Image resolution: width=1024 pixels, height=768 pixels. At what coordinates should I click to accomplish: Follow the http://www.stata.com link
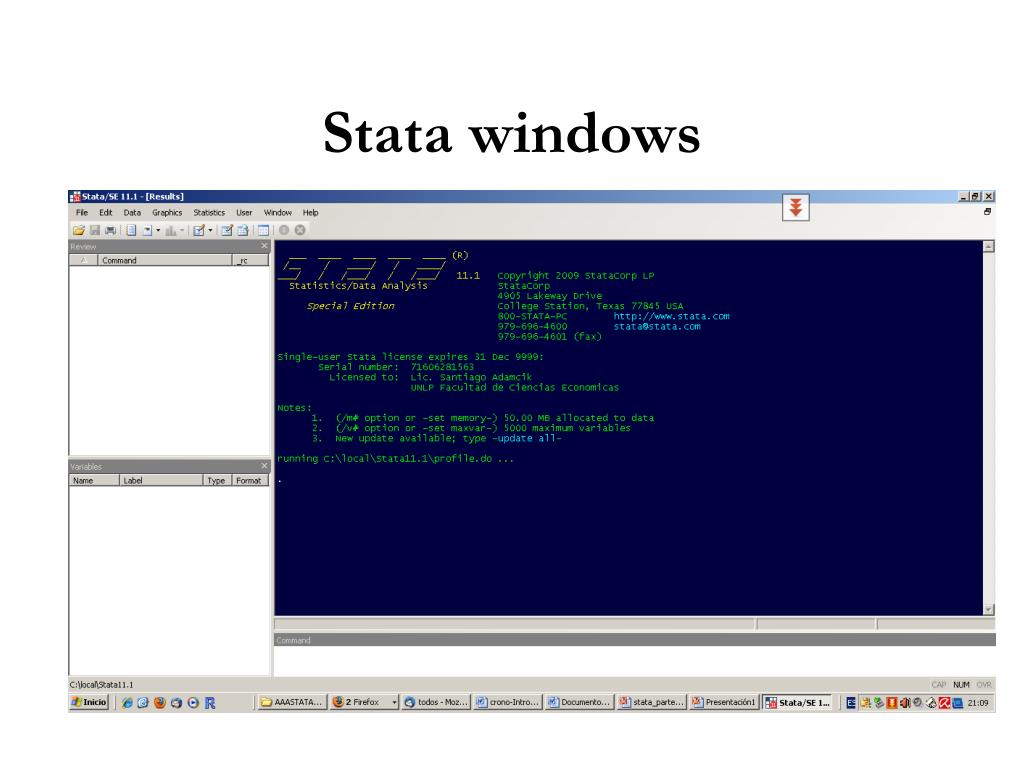[671, 316]
